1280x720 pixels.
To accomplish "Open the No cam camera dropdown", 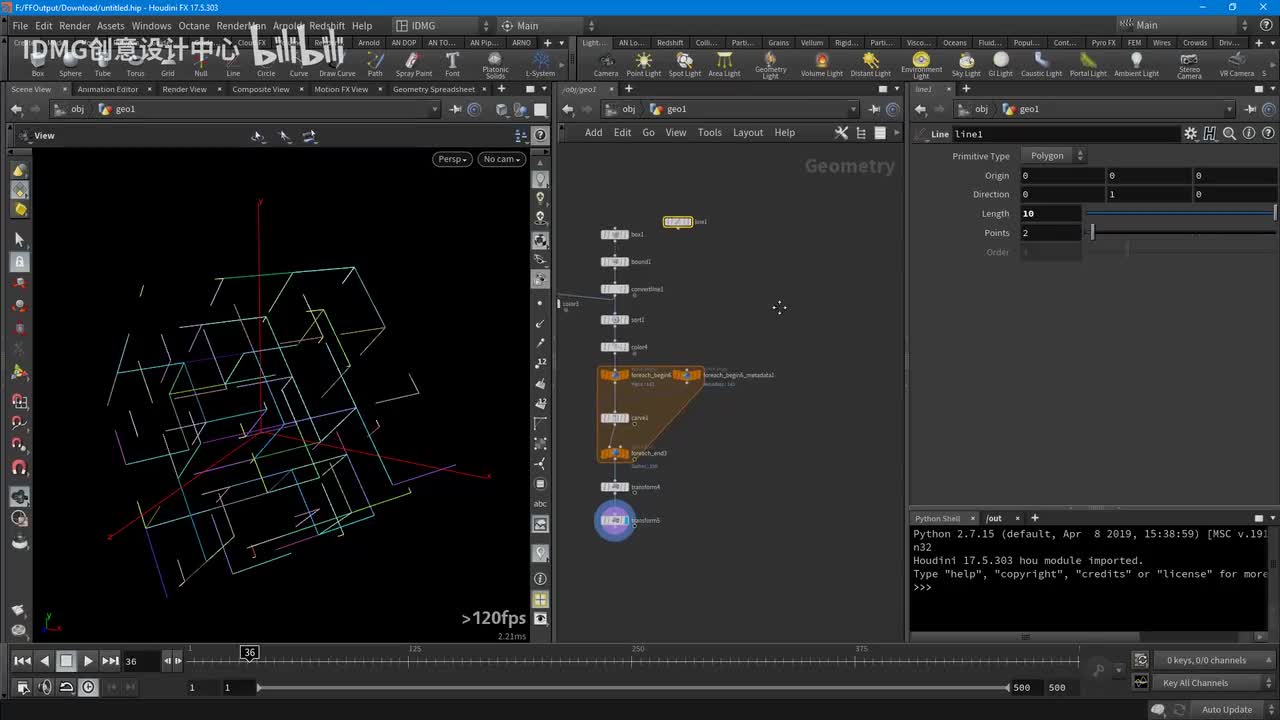I will click(501, 159).
